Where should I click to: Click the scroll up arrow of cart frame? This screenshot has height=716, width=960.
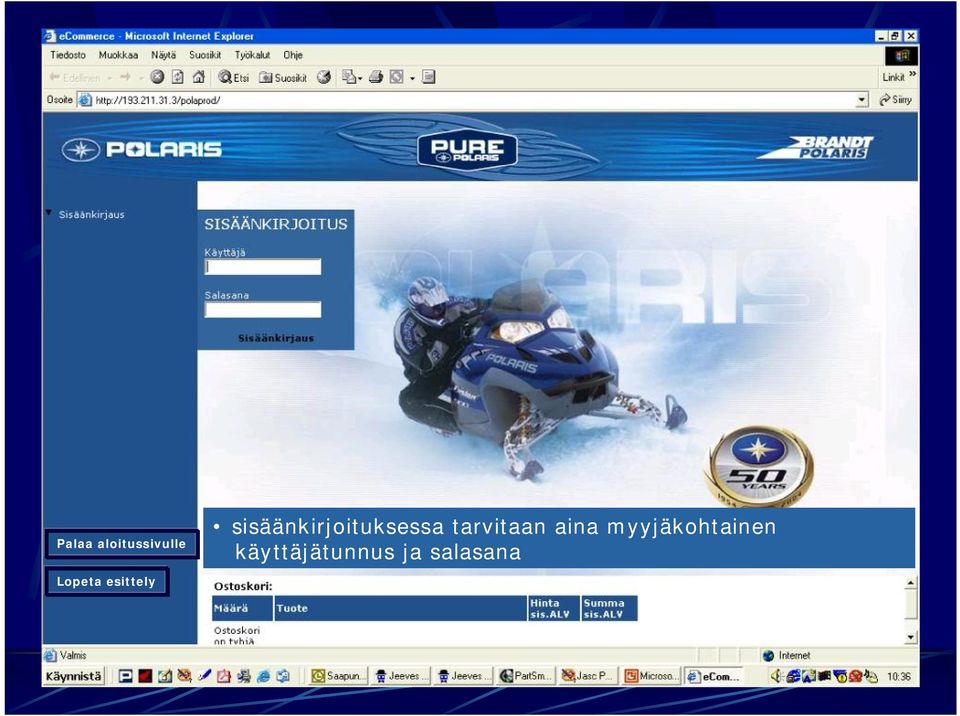point(910,583)
